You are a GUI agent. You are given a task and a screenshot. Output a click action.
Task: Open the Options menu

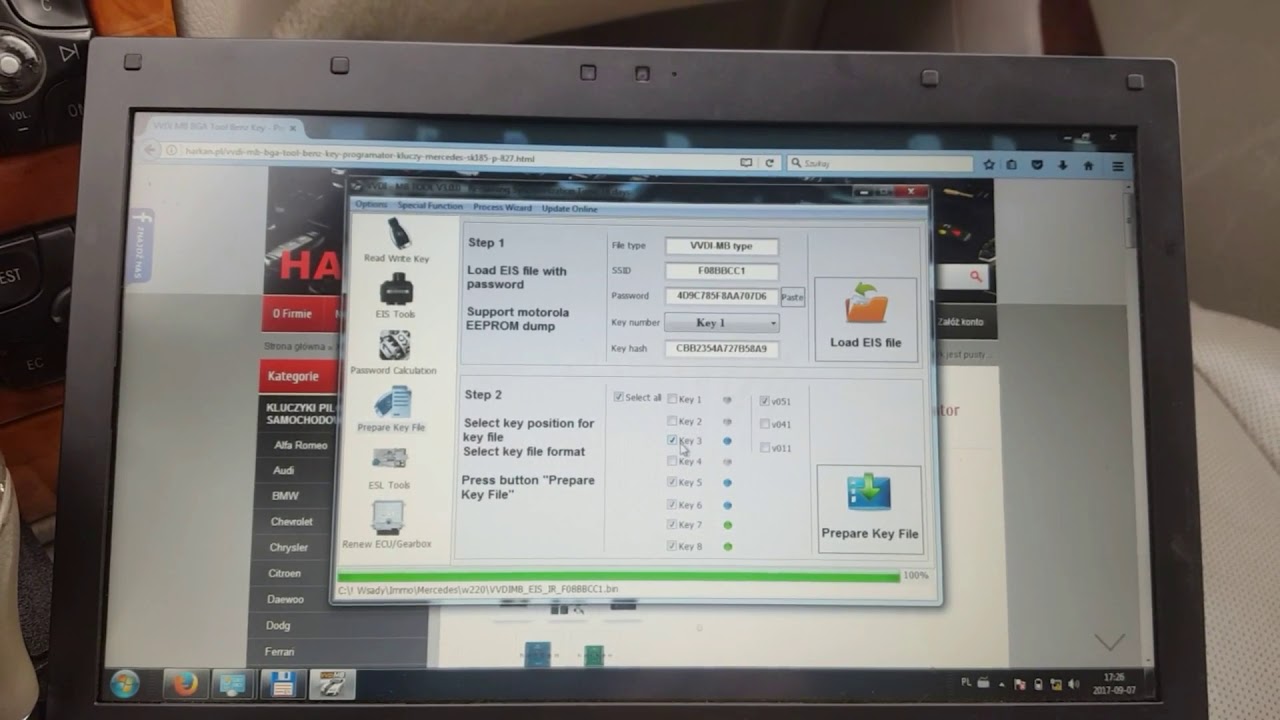point(370,205)
